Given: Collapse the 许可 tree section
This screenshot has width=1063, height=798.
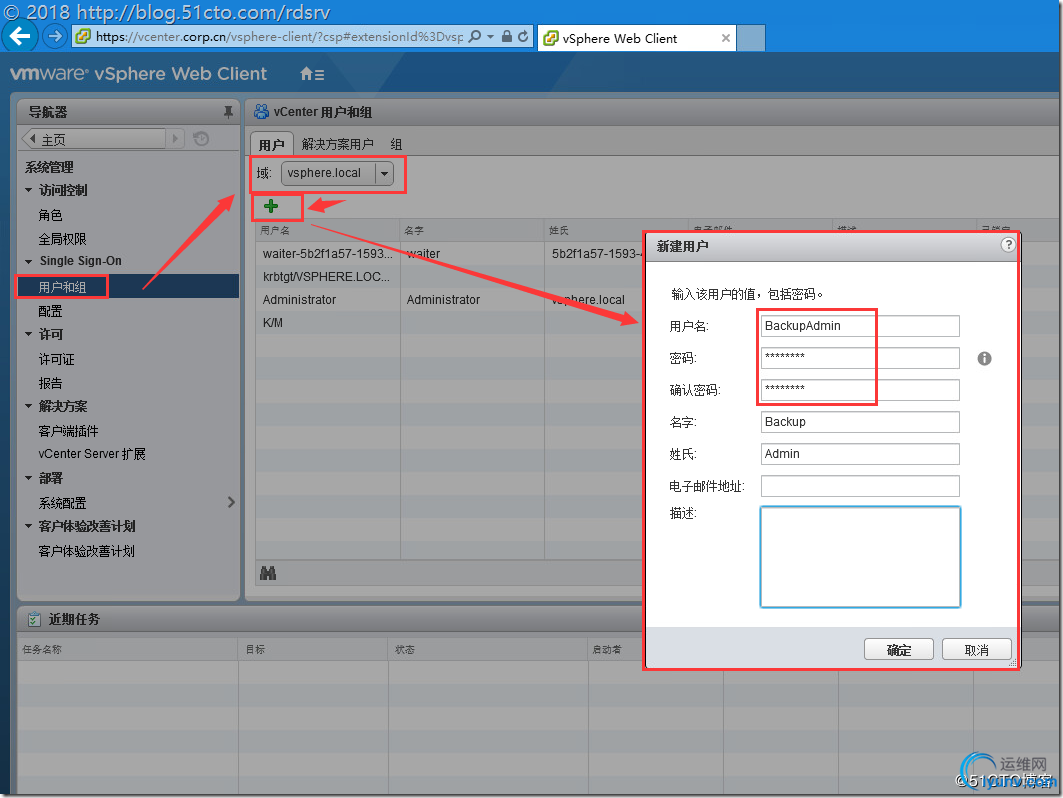Looking at the screenshot, I should pos(28,334).
